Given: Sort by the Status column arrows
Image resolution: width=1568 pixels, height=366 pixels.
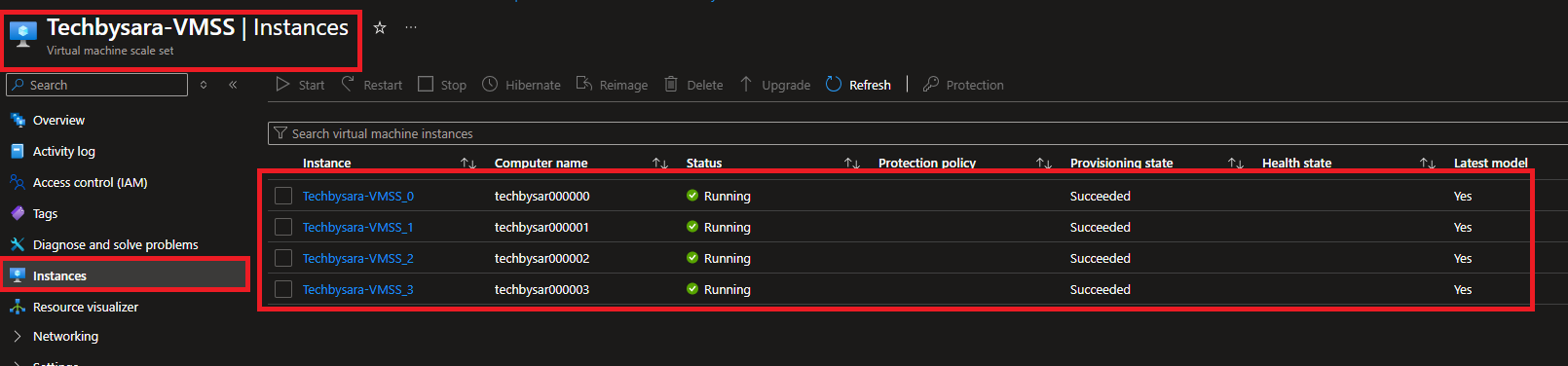Looking at the screenshot, I should coord(852,164).
